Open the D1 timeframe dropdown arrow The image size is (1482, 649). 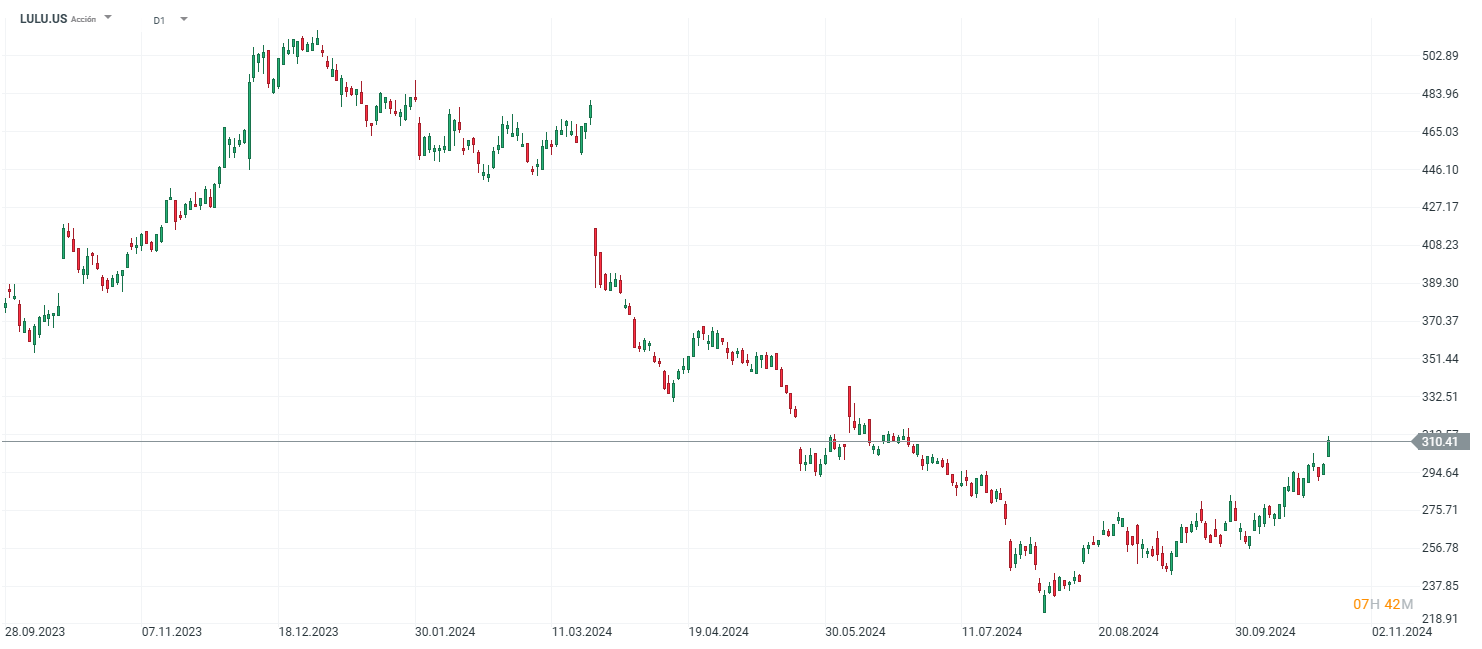coord(184,19)
